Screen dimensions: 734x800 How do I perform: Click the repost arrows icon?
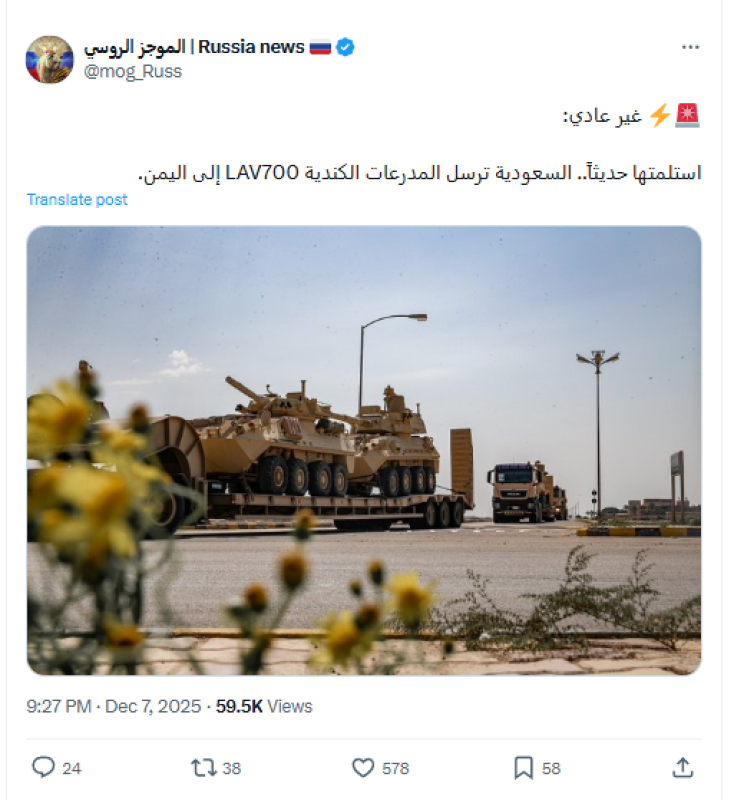point(204,768)
